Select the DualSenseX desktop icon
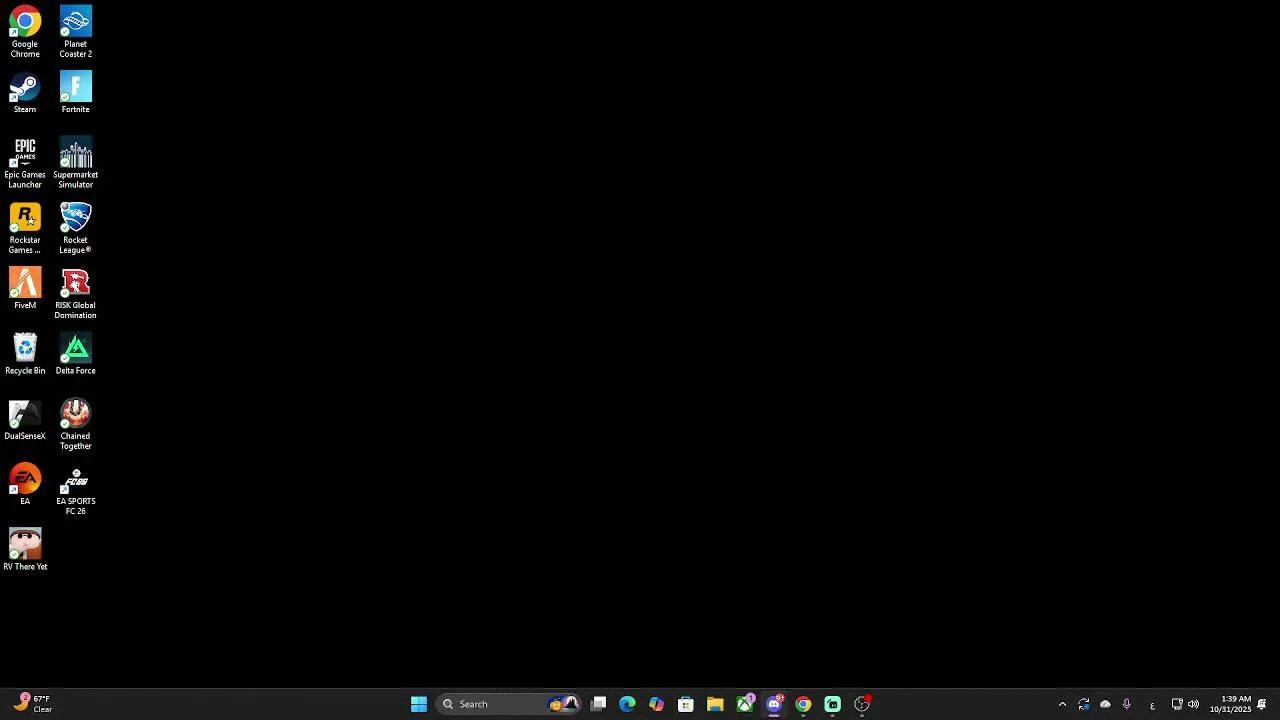The width and height of the screenshot is (1280, 720). 25,420
